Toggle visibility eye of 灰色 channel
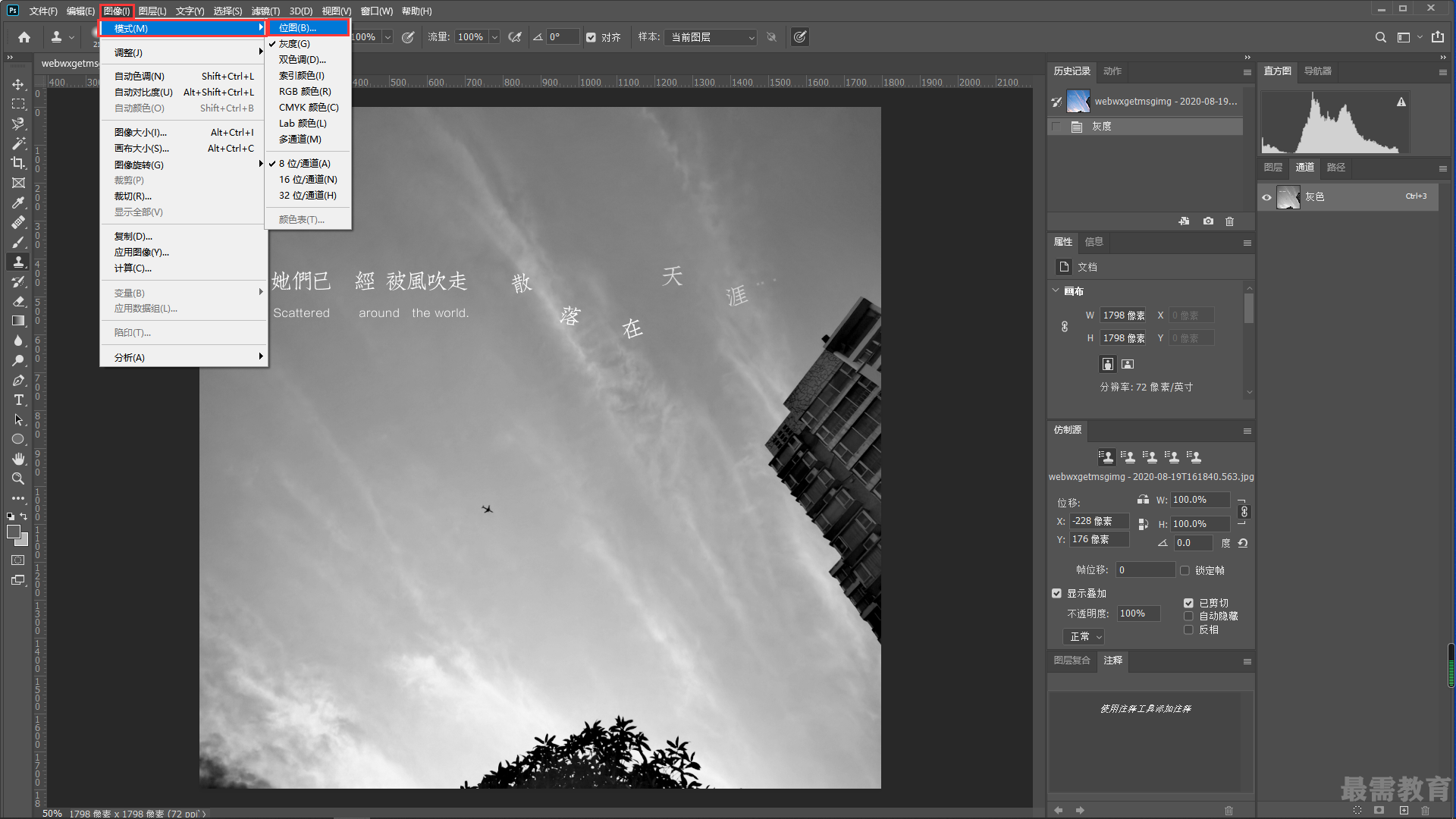The image size is (1456, 819). click(x=1266, y=197)
